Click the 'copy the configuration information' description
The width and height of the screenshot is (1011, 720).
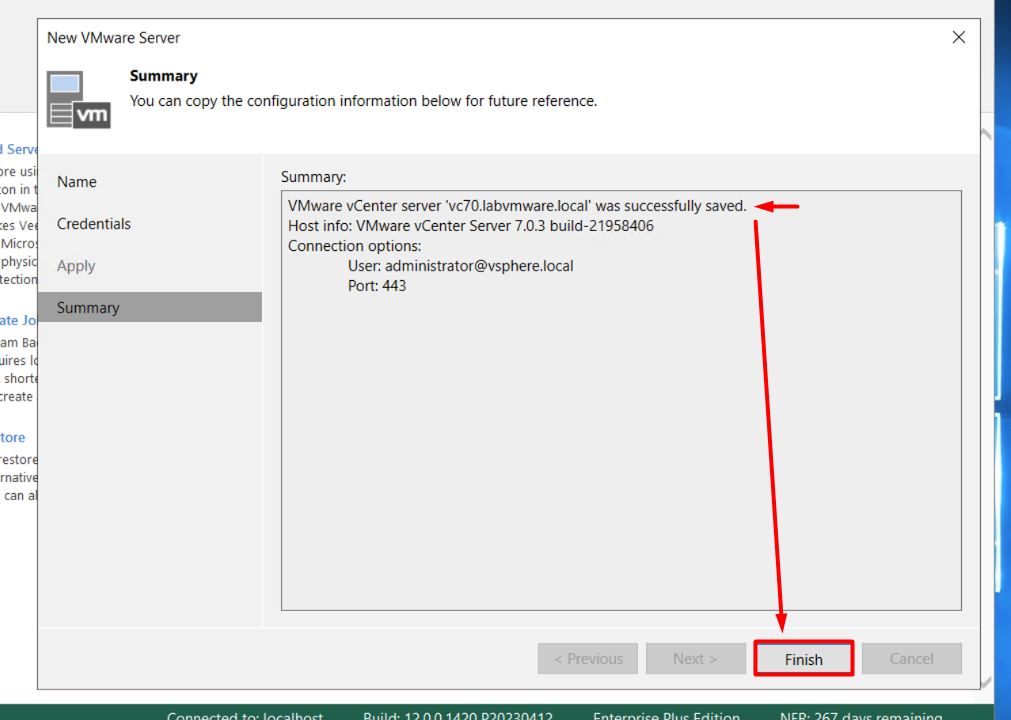[x=363, y=101]
